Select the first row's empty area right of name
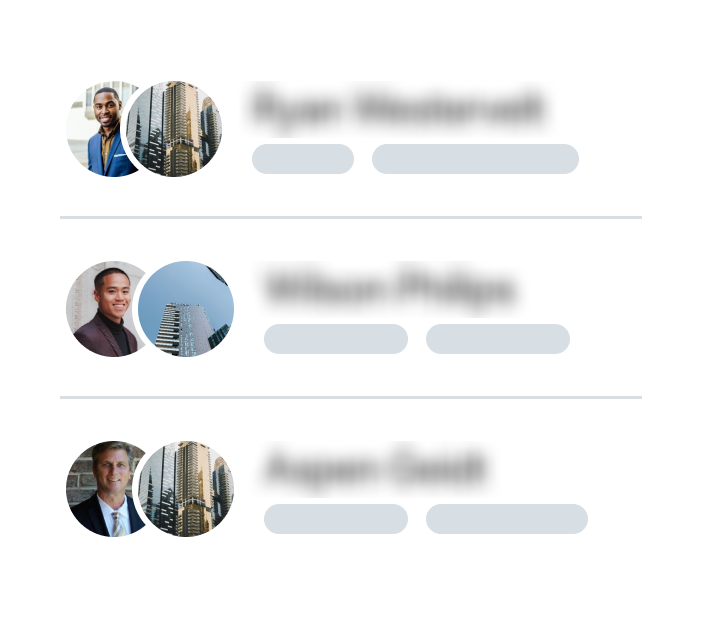 coord(595,108)
